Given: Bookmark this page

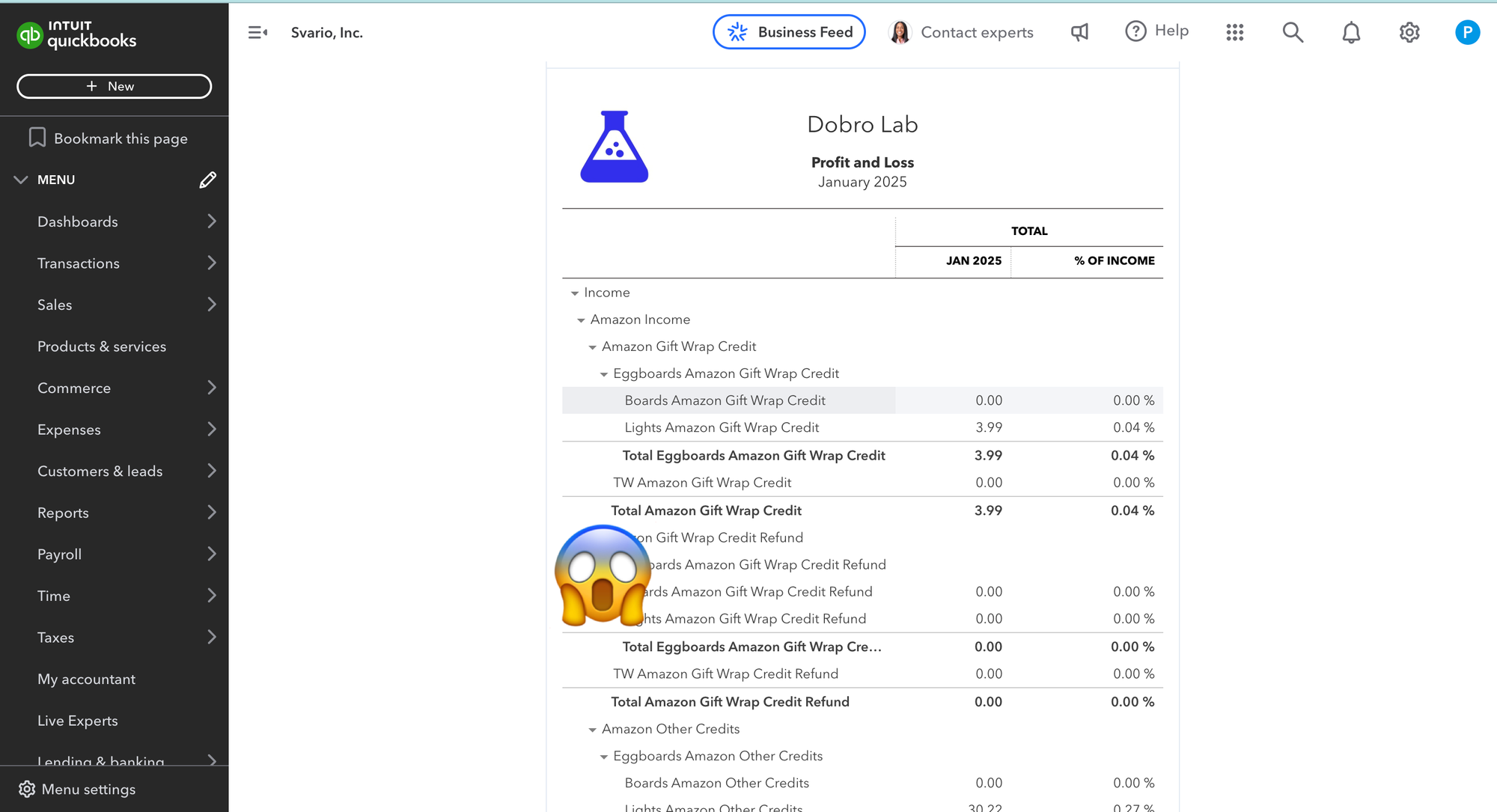Looking at the screenshot, I should [109, 138].
